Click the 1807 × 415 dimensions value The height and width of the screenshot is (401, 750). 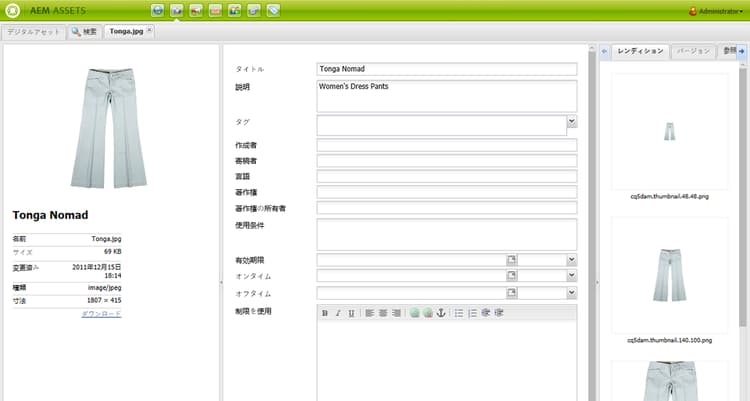point(104,301)
